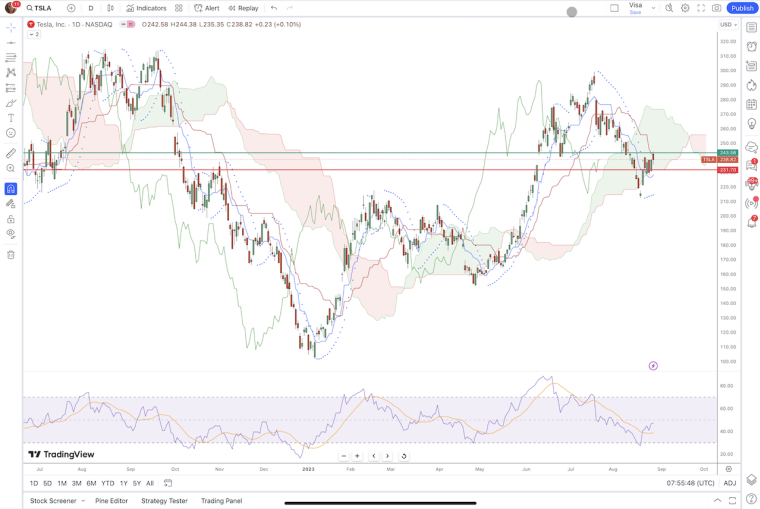This screenshot has width=760, height=509.
Task: Expand the collapsed indicator legend showing 2
Action: 33,34
